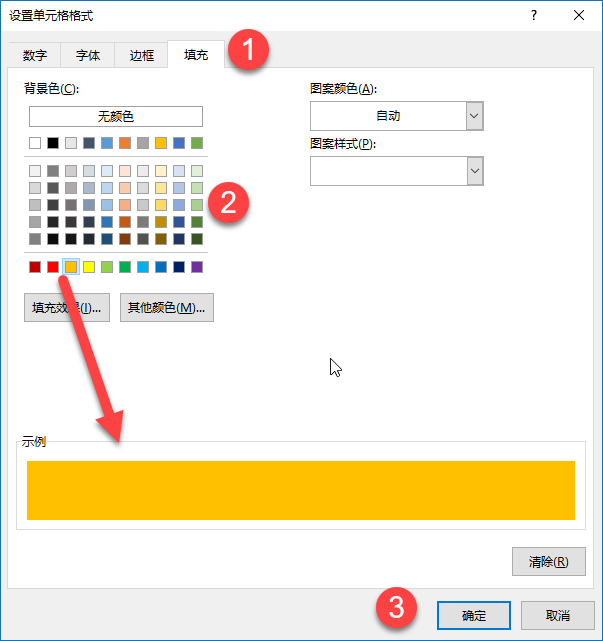
Task: Select the white swatch below 无颜色
Action: [x=35, y=143]
